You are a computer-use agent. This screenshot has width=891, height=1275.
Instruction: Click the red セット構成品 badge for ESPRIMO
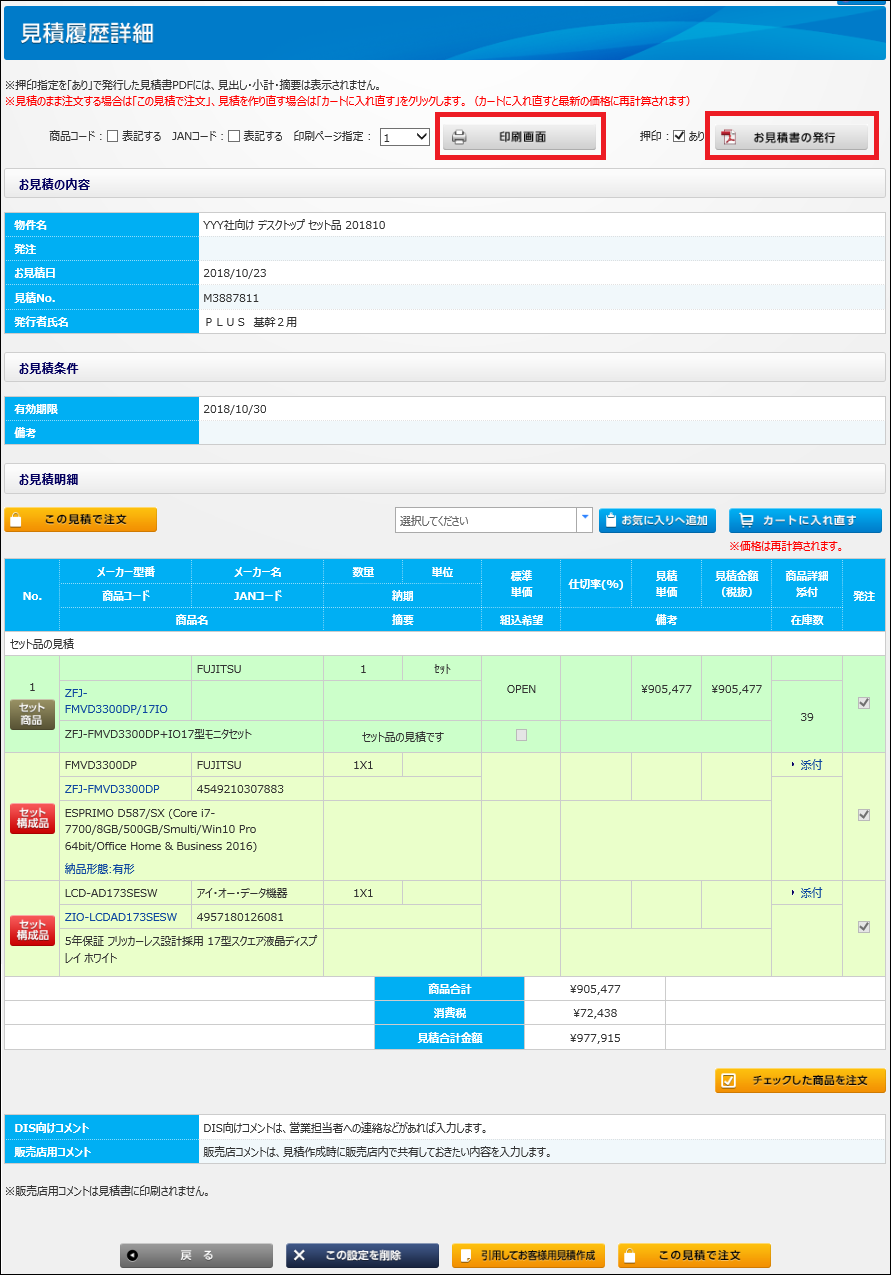tap(31, 818)
